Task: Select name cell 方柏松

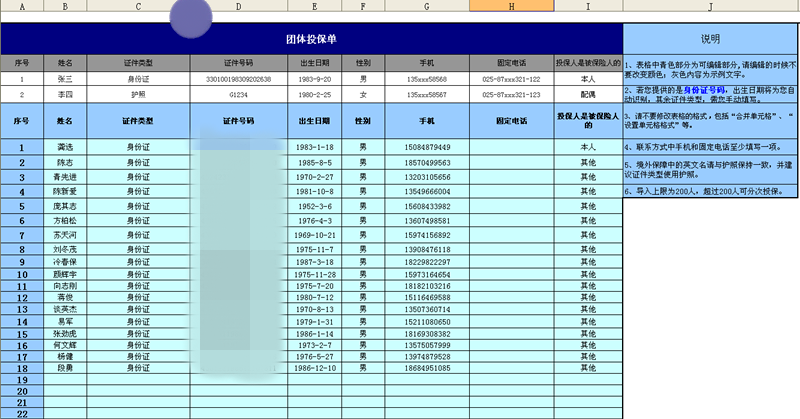Action: pyautogui.click(x=65, y=220)
